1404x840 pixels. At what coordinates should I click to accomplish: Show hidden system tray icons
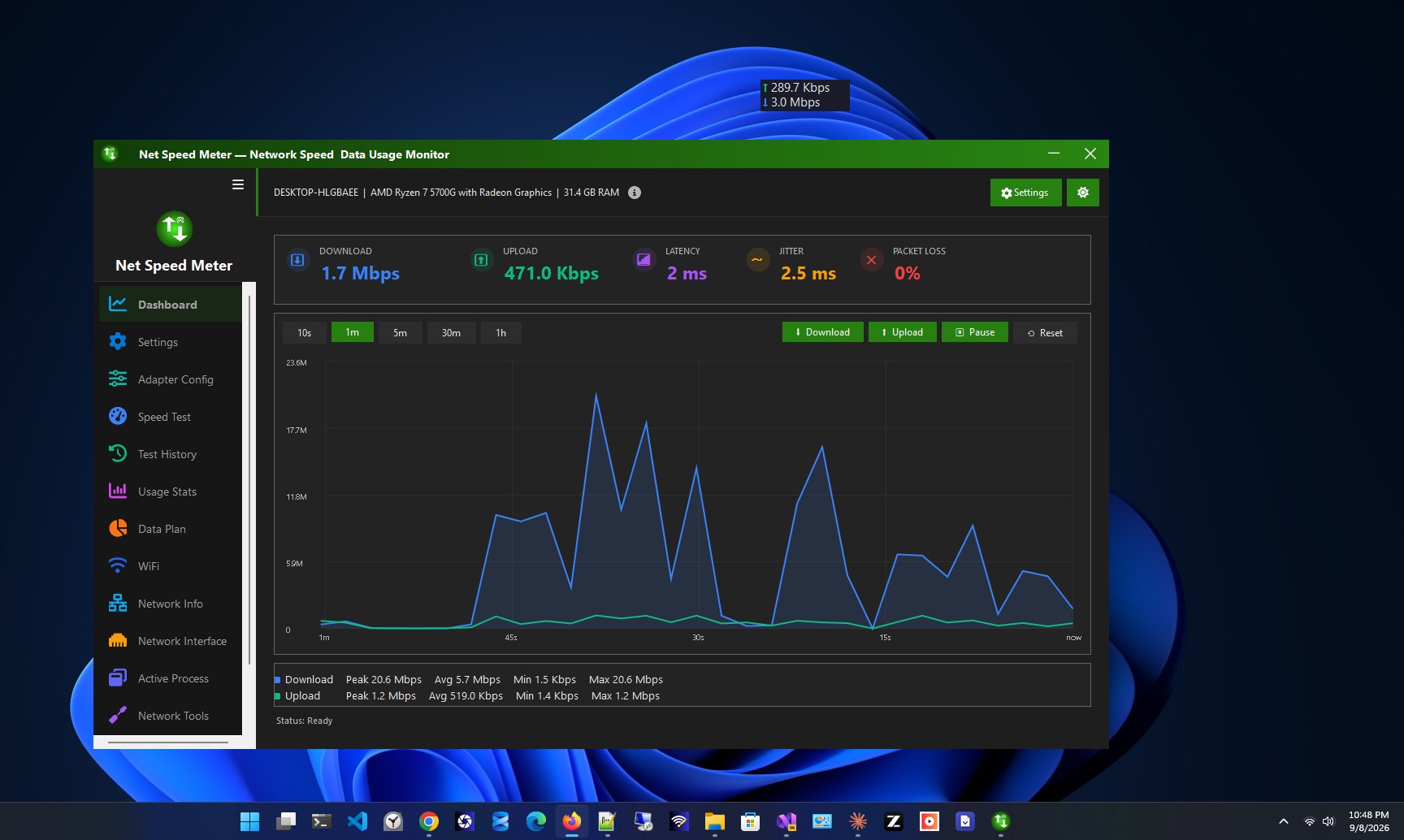point(1284,821)
